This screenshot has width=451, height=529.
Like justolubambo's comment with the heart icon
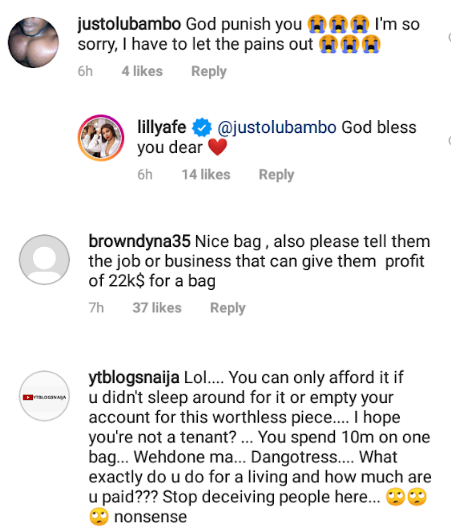pyautogui.click(x=449, y=37)
